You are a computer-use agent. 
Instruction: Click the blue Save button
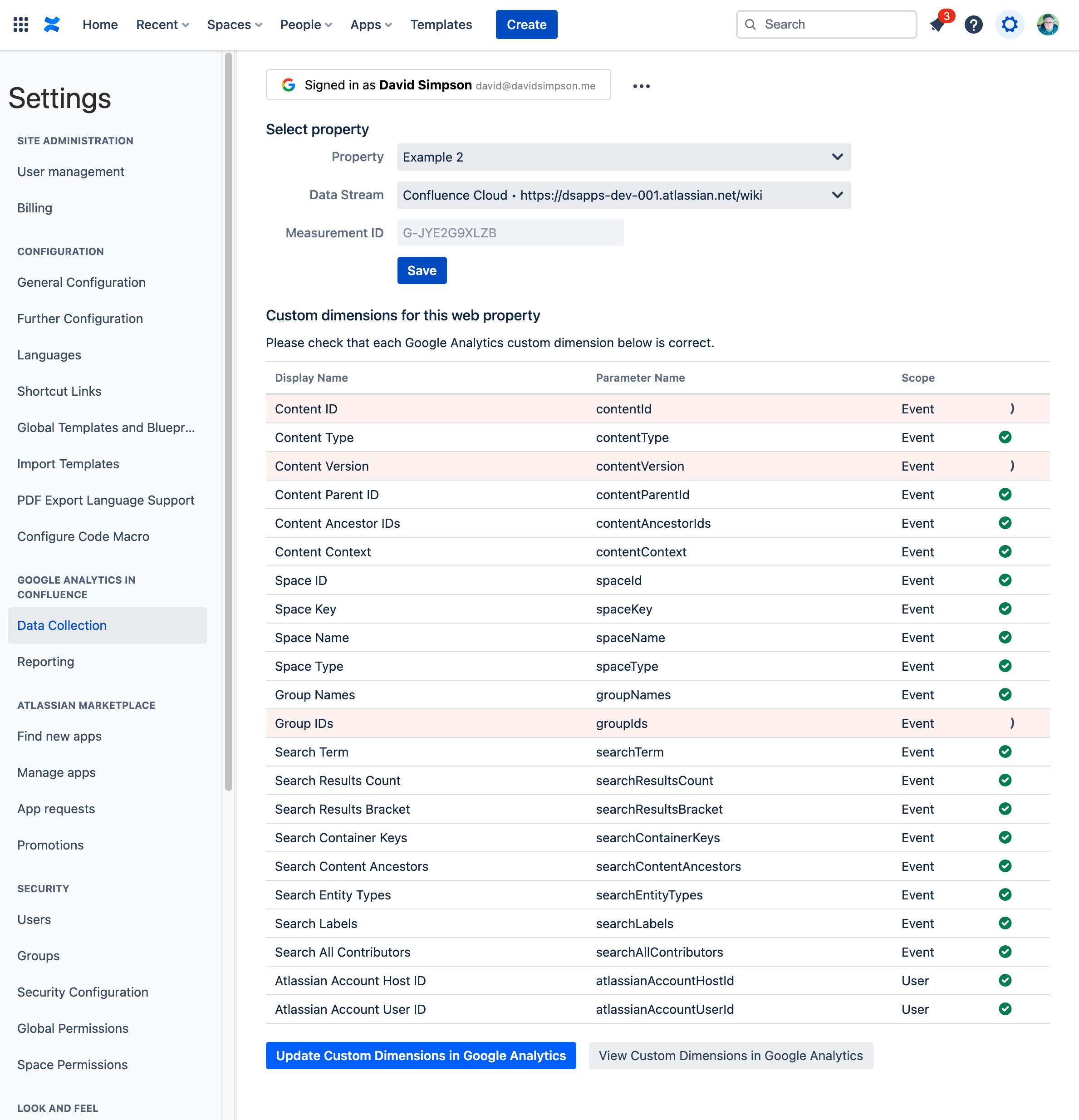pos(422,271)
